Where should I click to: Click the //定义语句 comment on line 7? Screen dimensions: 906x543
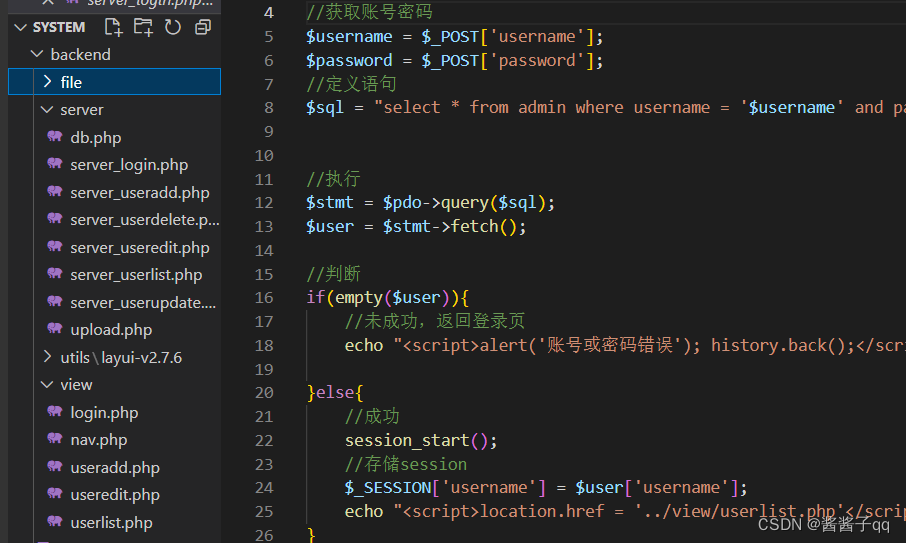[351, 84]
